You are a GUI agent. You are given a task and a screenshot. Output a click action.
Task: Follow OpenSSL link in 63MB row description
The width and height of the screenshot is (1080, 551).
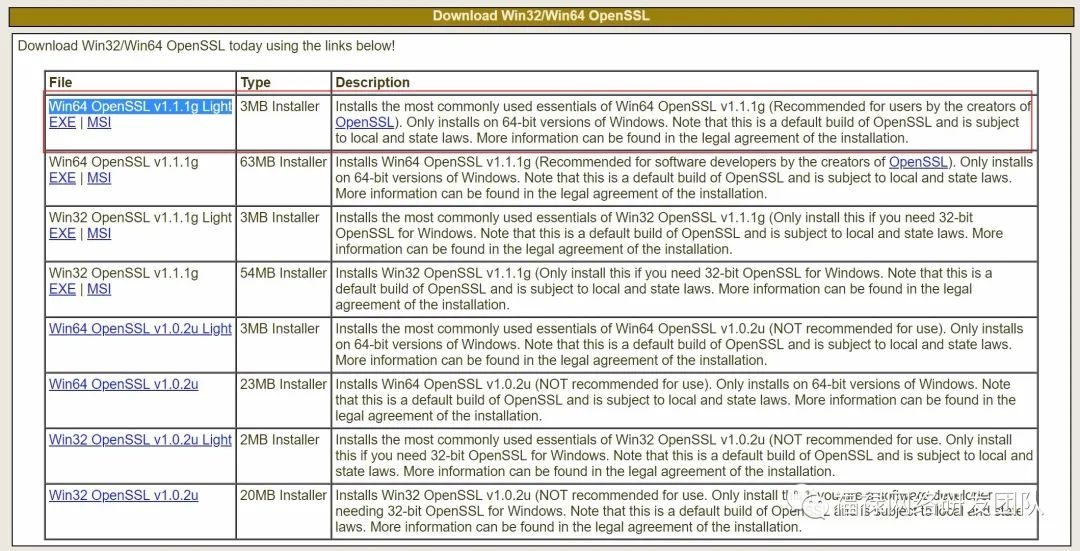[919, 163]
